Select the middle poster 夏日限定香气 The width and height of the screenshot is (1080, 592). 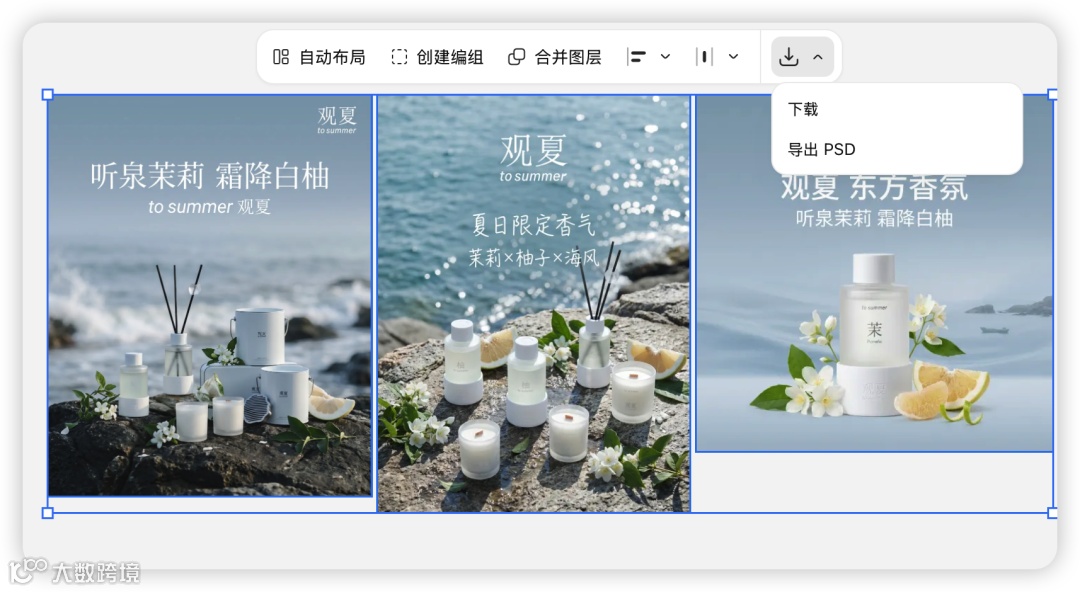coord(534,303)
